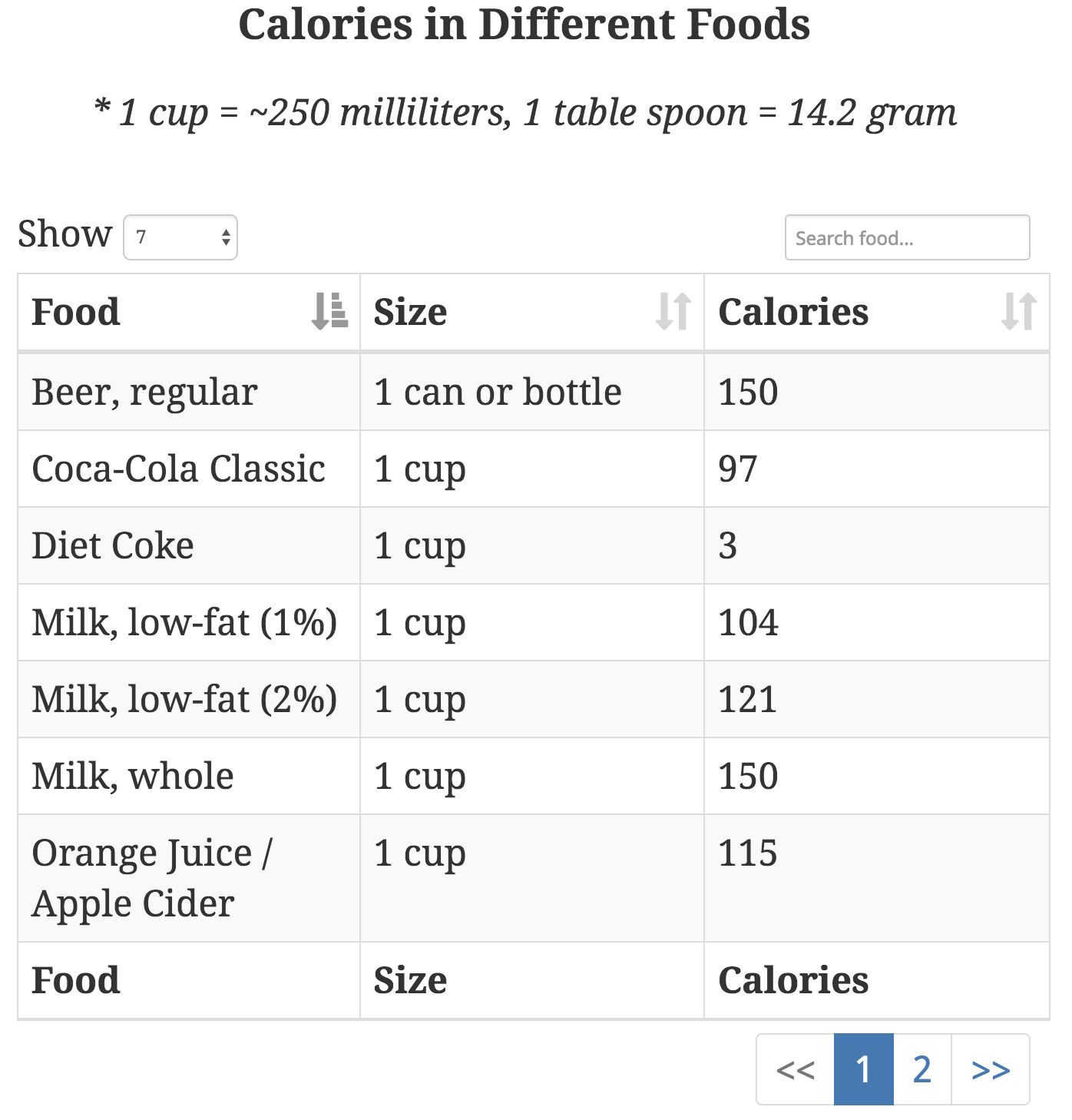Select the Coca-Cola Classic cell
This screenshot has width=1072, height=1120.
(178, 469)
